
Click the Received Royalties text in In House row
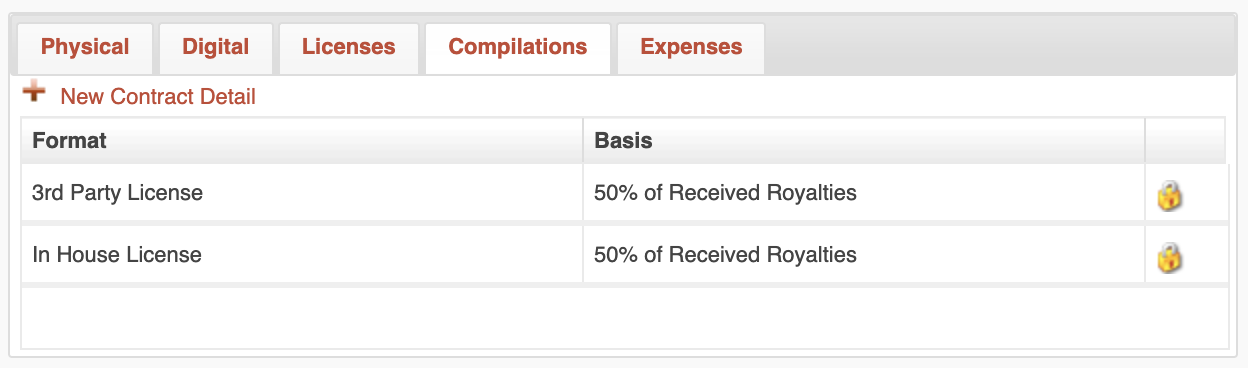coord(762,255)
